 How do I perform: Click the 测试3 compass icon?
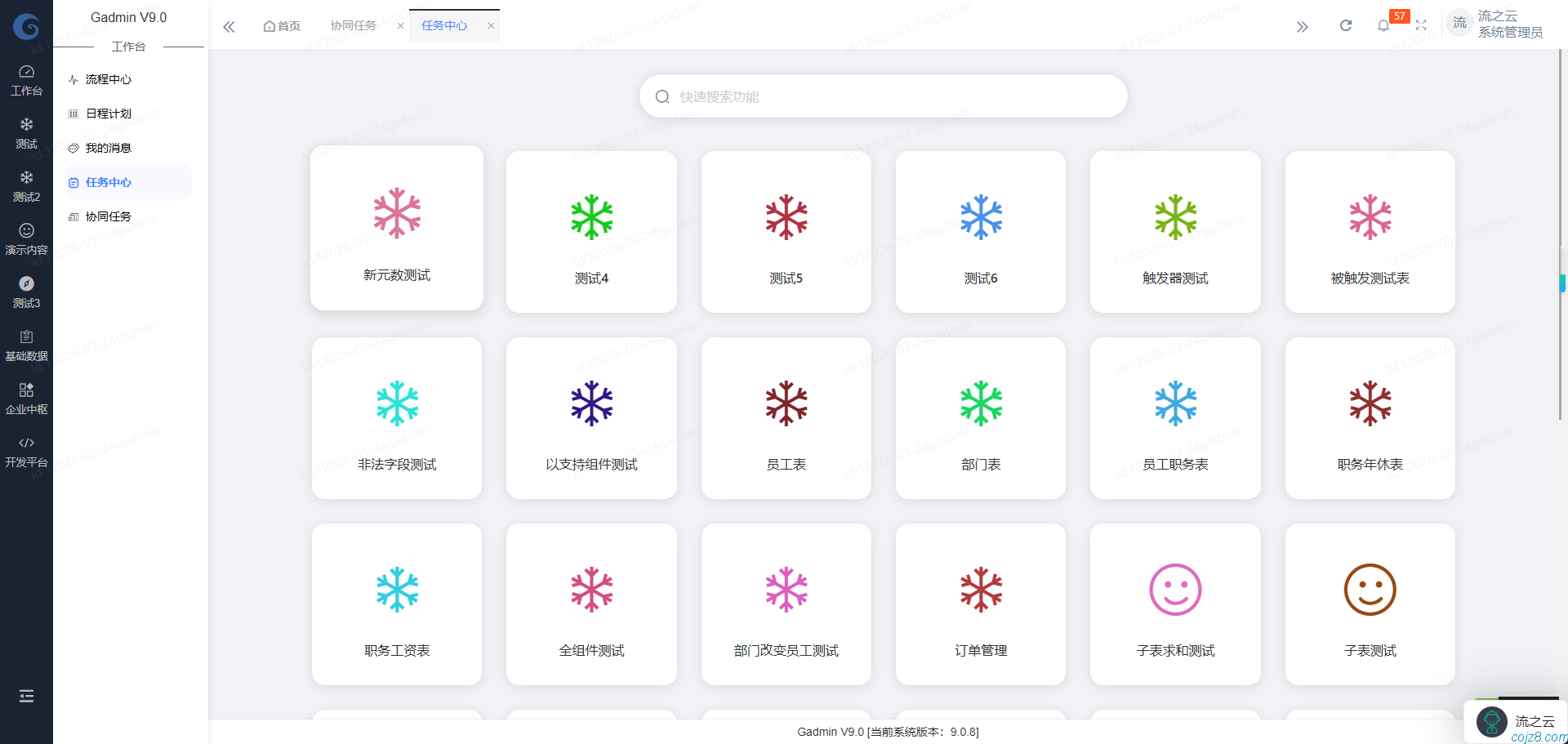click(x=26, y=292)
